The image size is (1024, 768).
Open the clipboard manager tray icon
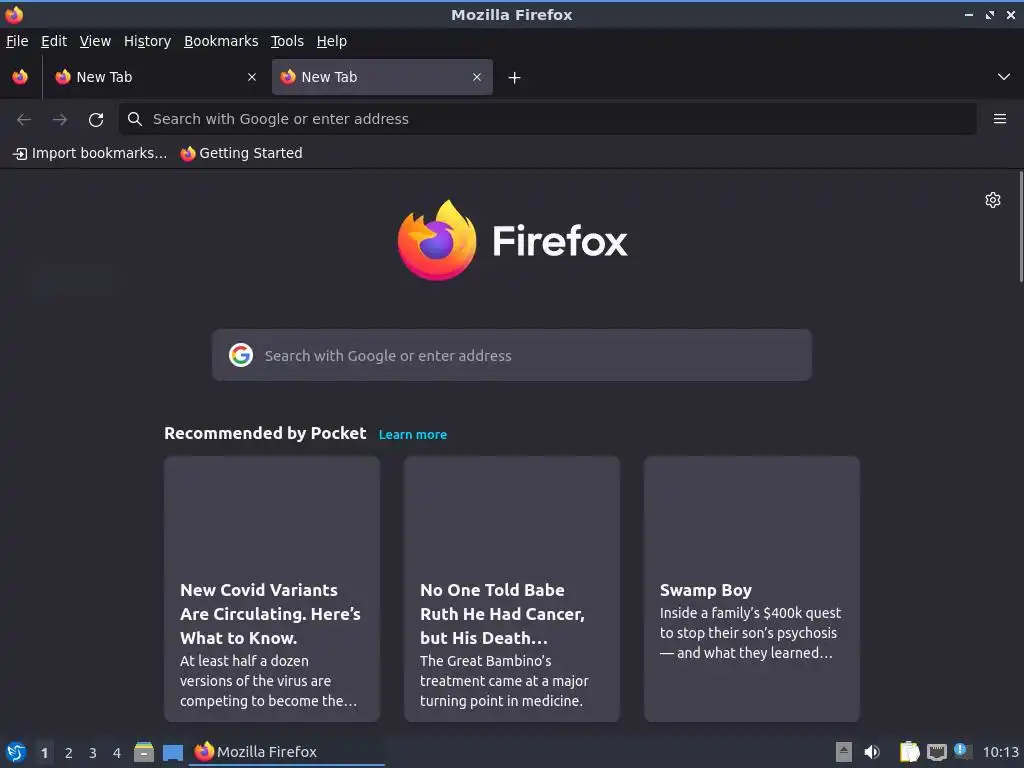909,752
